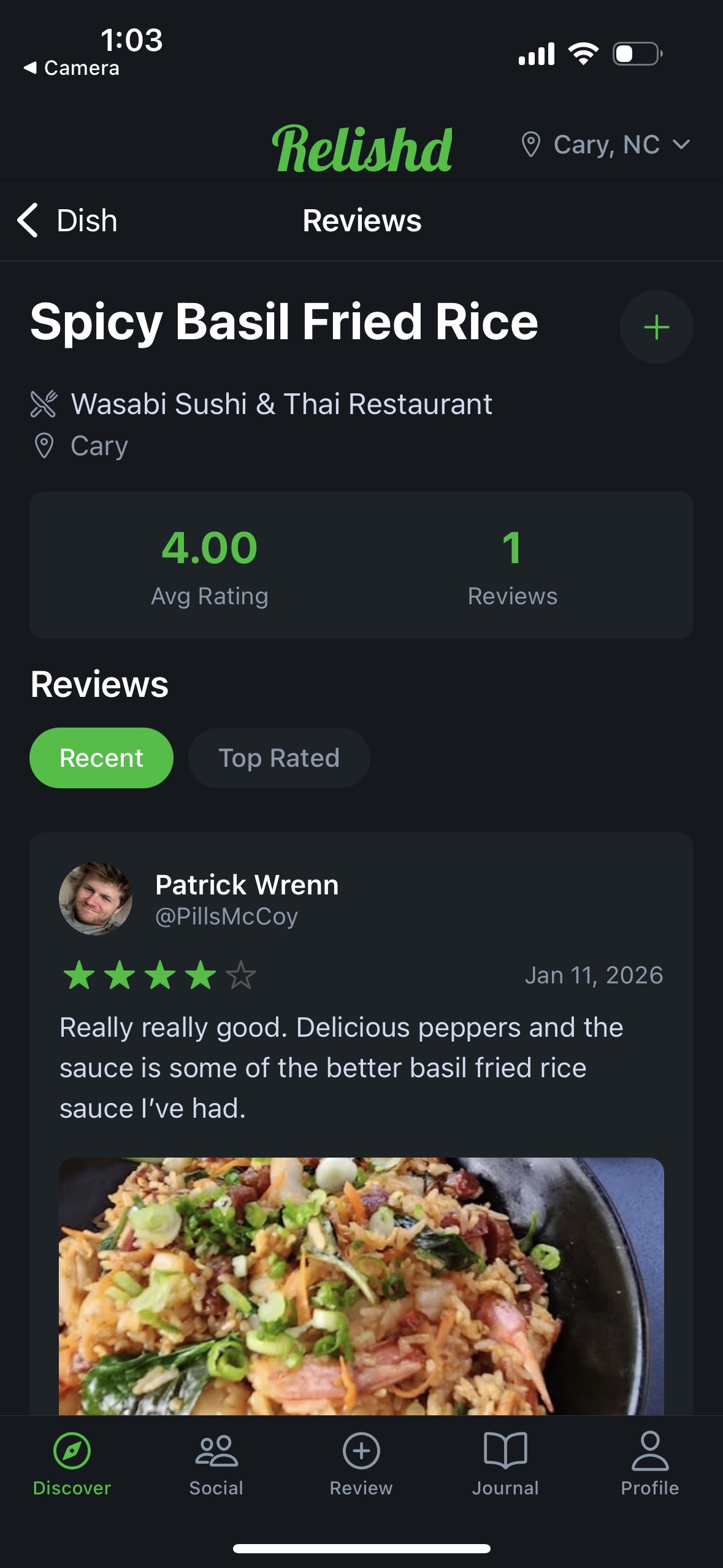The width and height of the screenshot is (723, 1568).
Task: Click the restaurant utensils icon
Action: click(44, 404)
